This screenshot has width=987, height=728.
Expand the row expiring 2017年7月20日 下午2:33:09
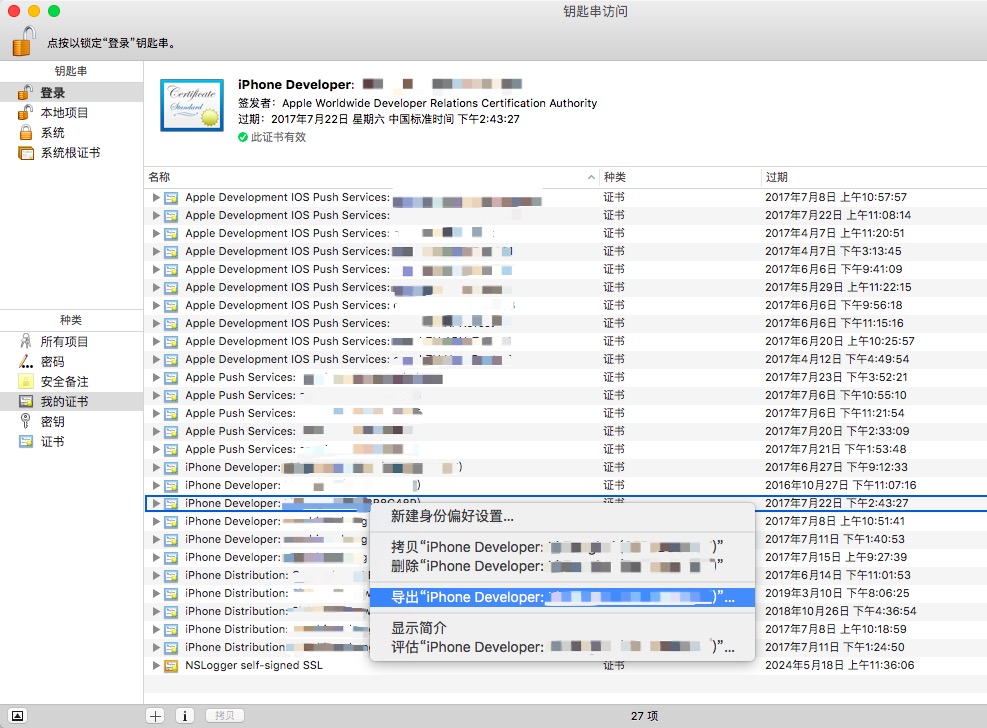(155, 432)
